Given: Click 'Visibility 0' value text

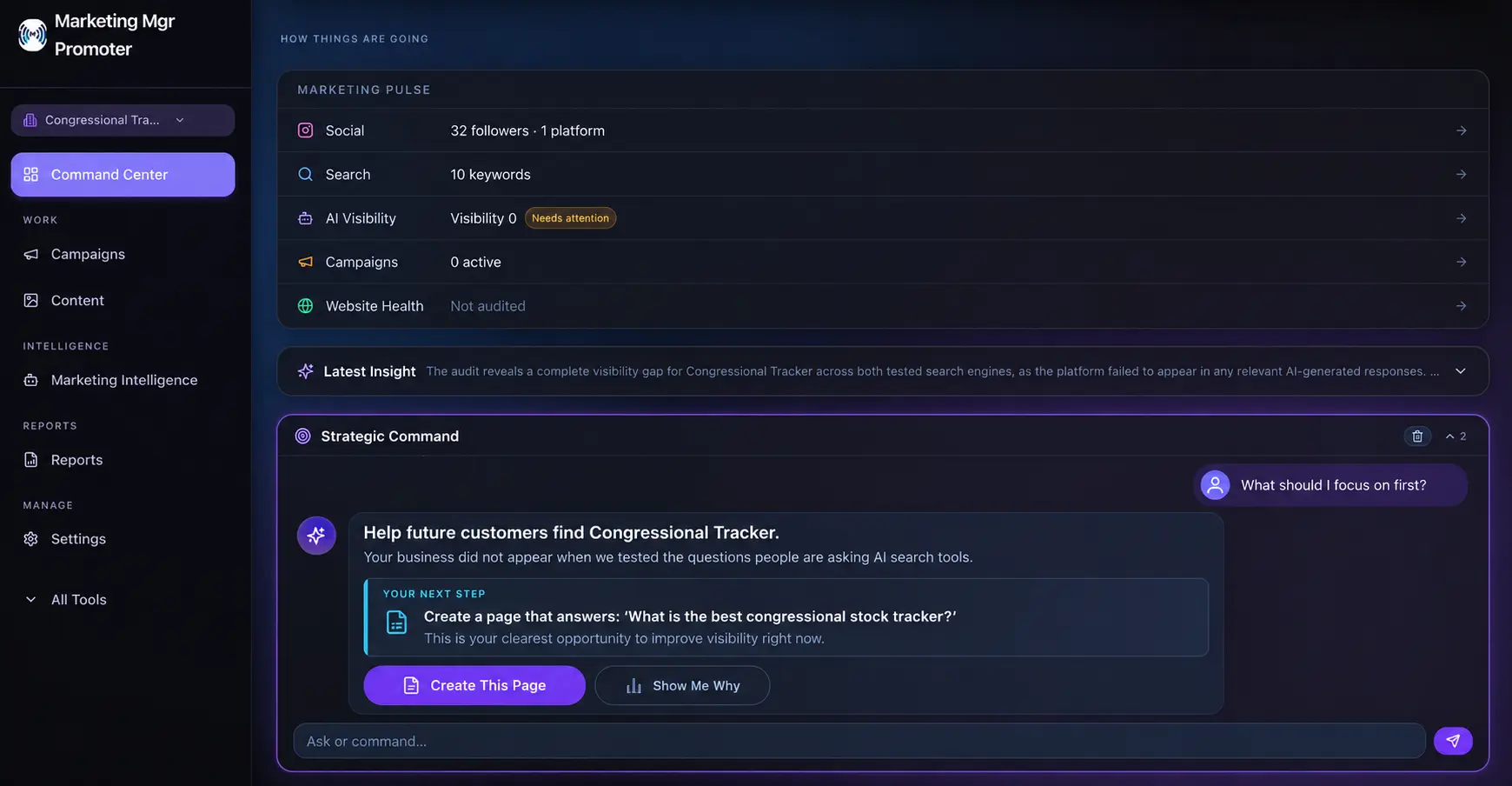Looking at the screenshot, I should [x=483, y=218].
